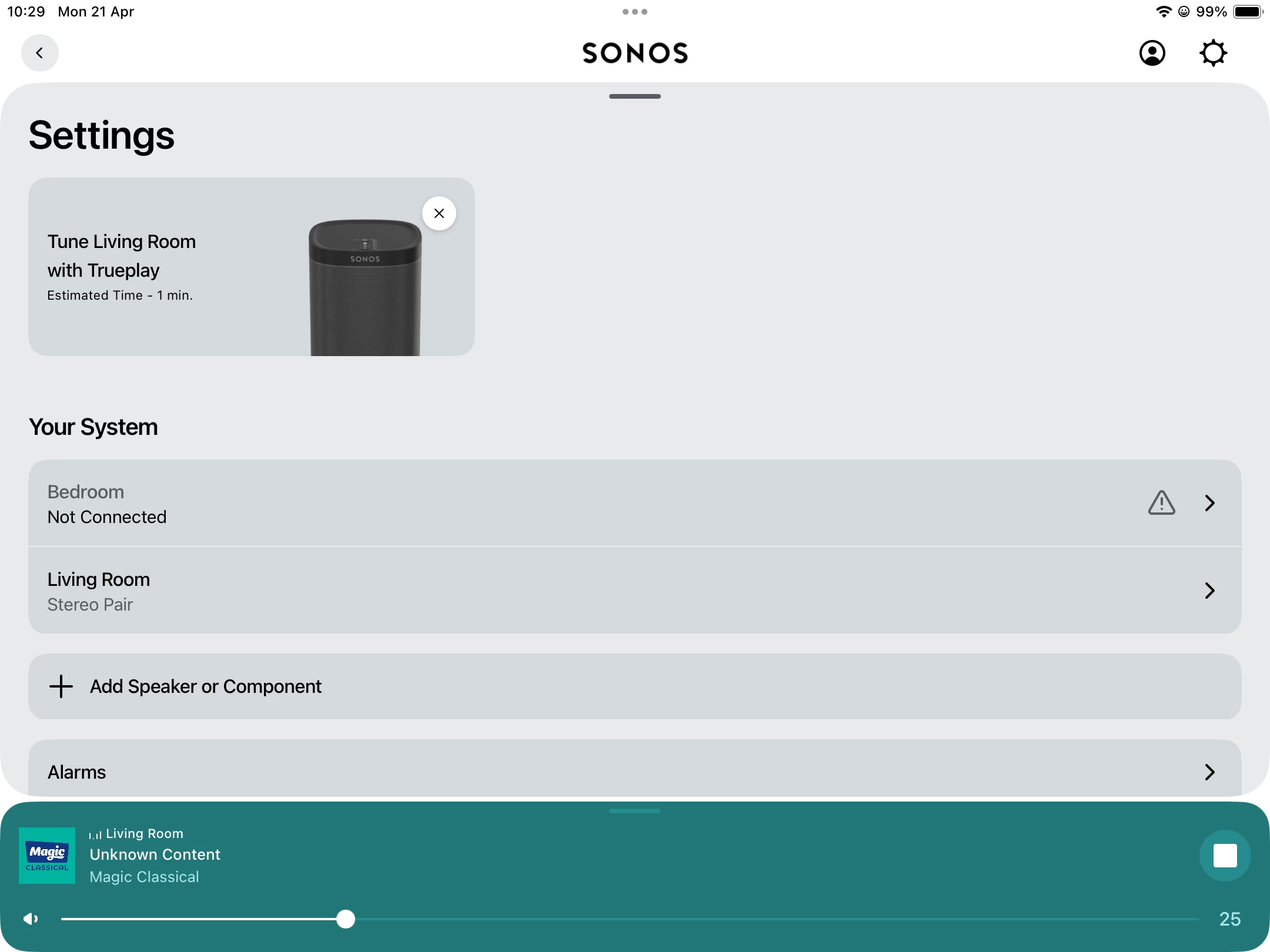Tap the 10:29 clock in status bar

coord(26,12)
